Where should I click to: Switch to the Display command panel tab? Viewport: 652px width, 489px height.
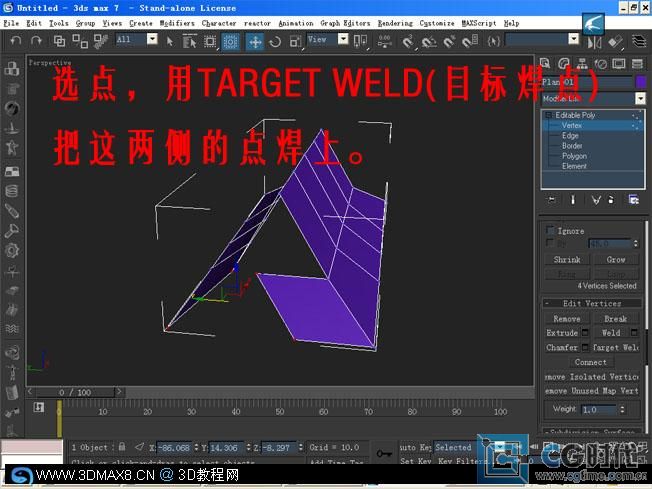click(x=619, y=63)
